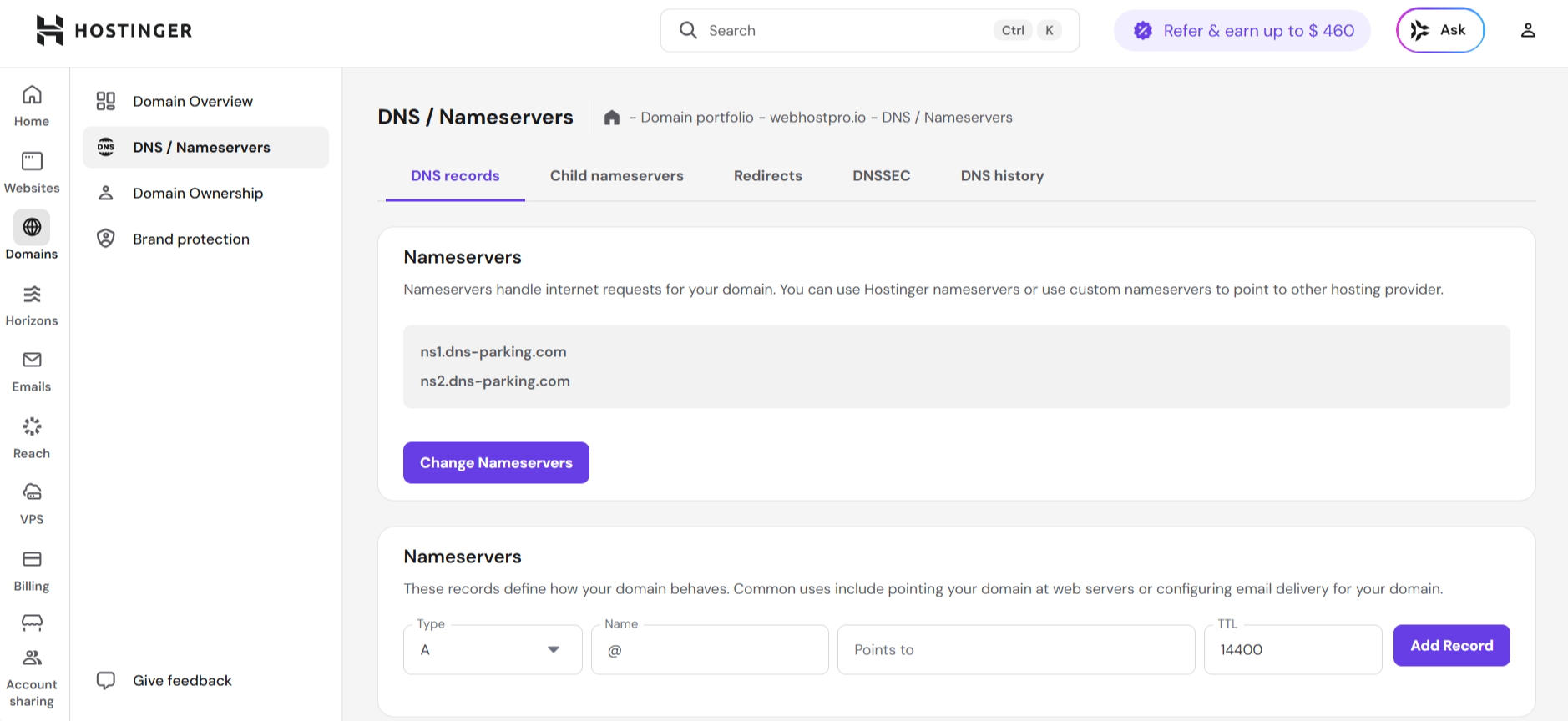The height and width of the screenshot is (721, 1568).
Task: Click the Domain Ownership person icon
Action: tap(106, 193)
